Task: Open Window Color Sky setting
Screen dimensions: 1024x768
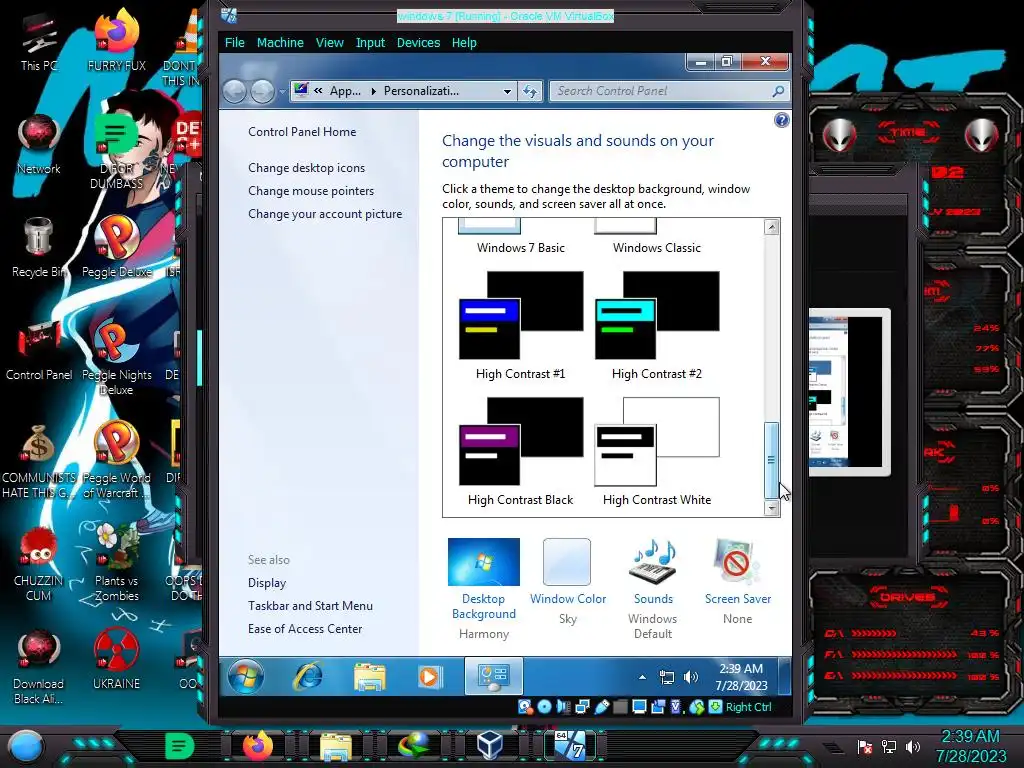Action: point(568,581)
